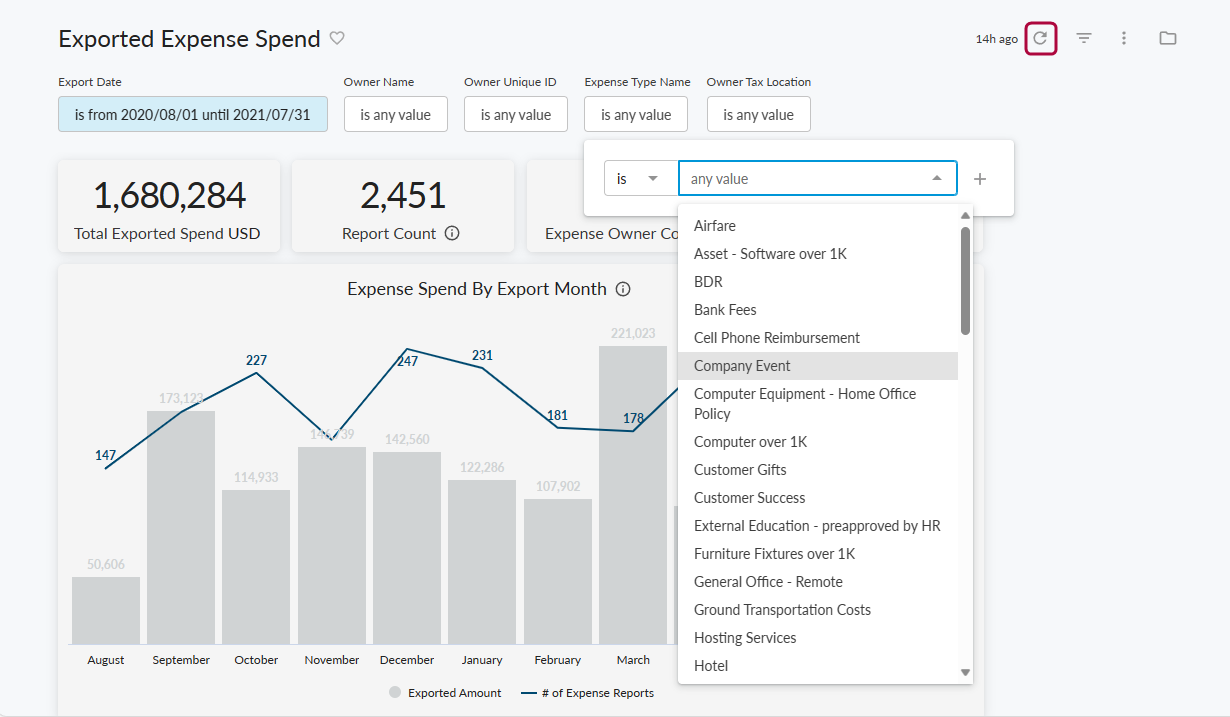Image resolution: width=1230 pixels, height=717 pixels.
Task: Open info icon on Expense Spend By Export Month
Action: pyautogui.click(x=621, y=289)
